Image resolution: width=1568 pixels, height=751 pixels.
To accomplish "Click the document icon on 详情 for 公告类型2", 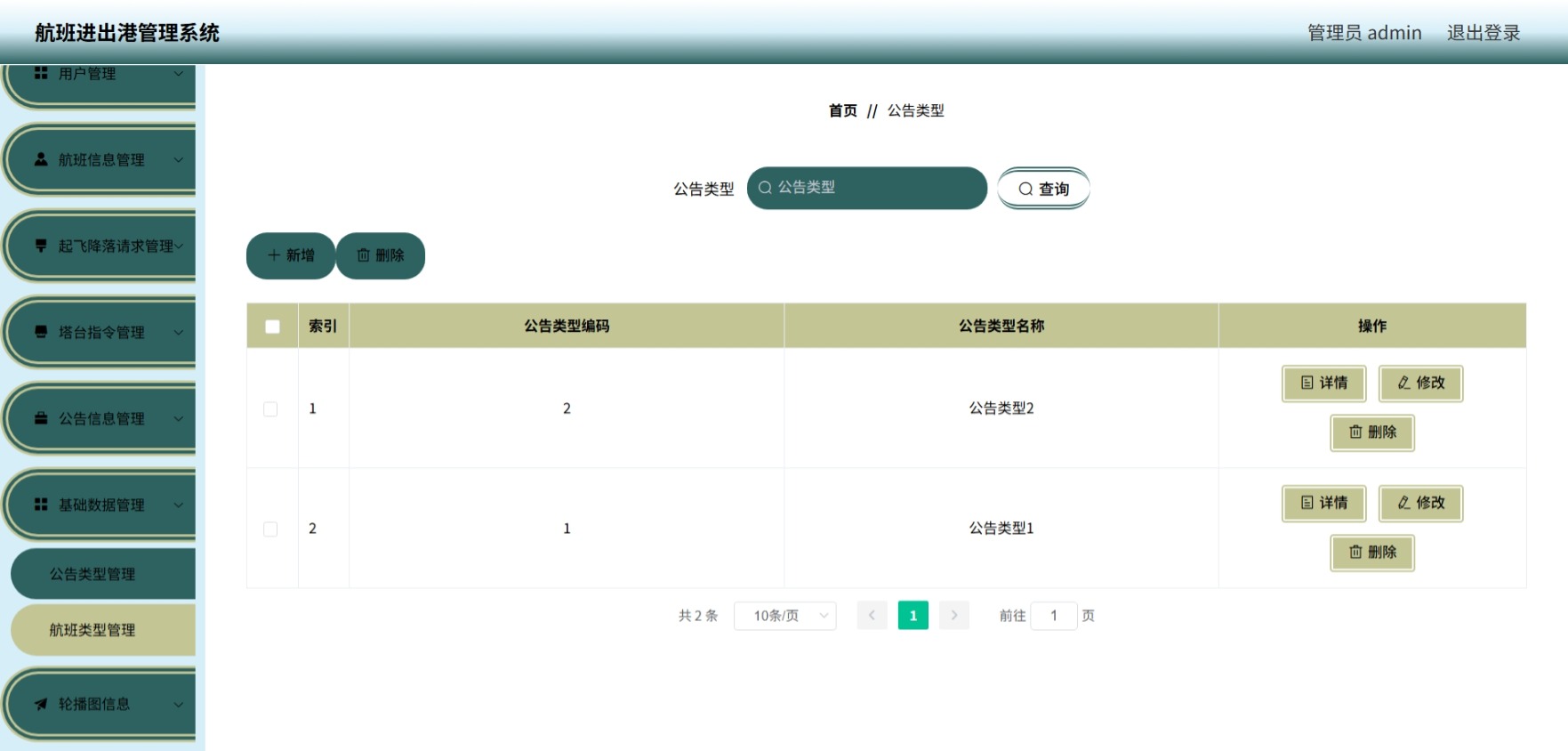I will pos(1307,383).
